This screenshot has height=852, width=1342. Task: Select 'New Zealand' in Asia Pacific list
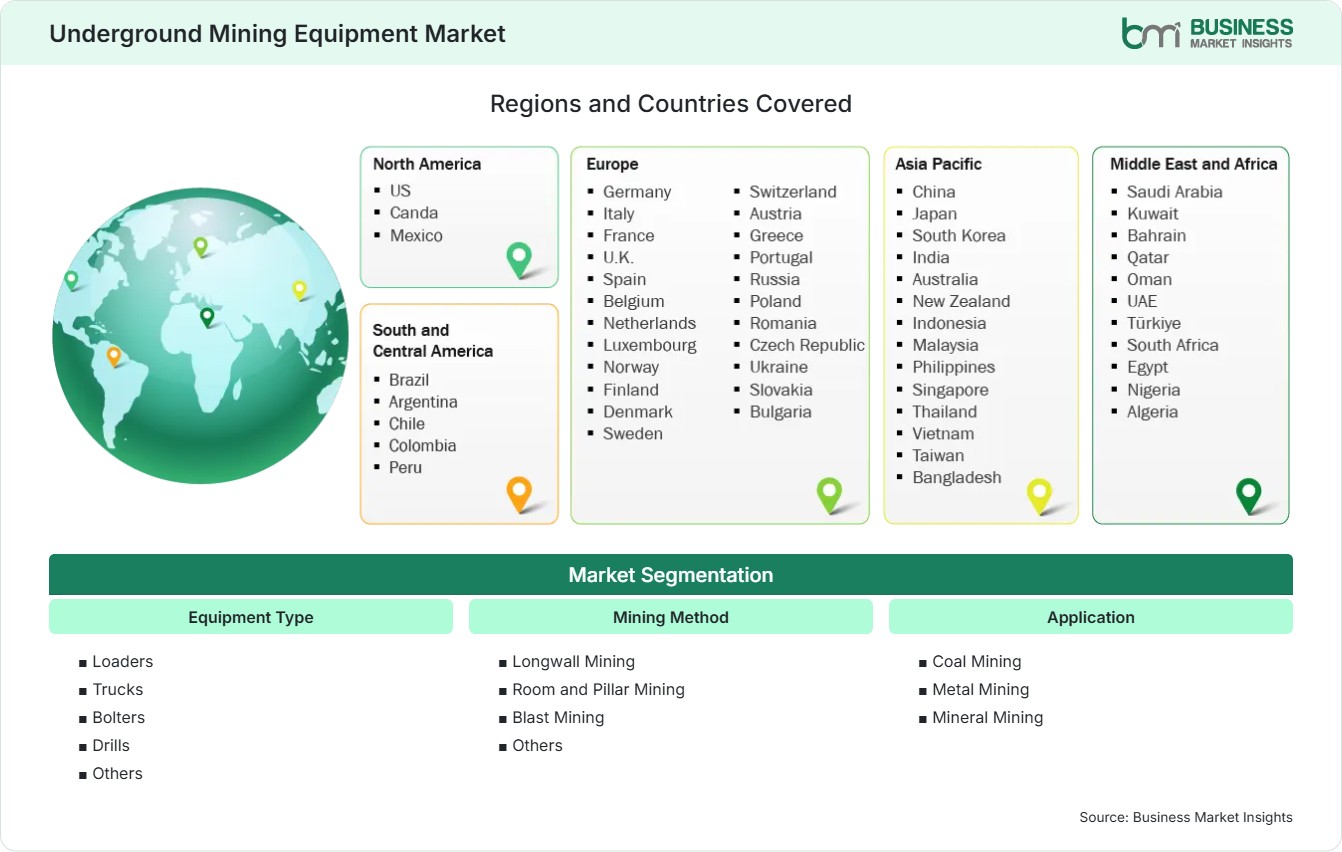961,302
